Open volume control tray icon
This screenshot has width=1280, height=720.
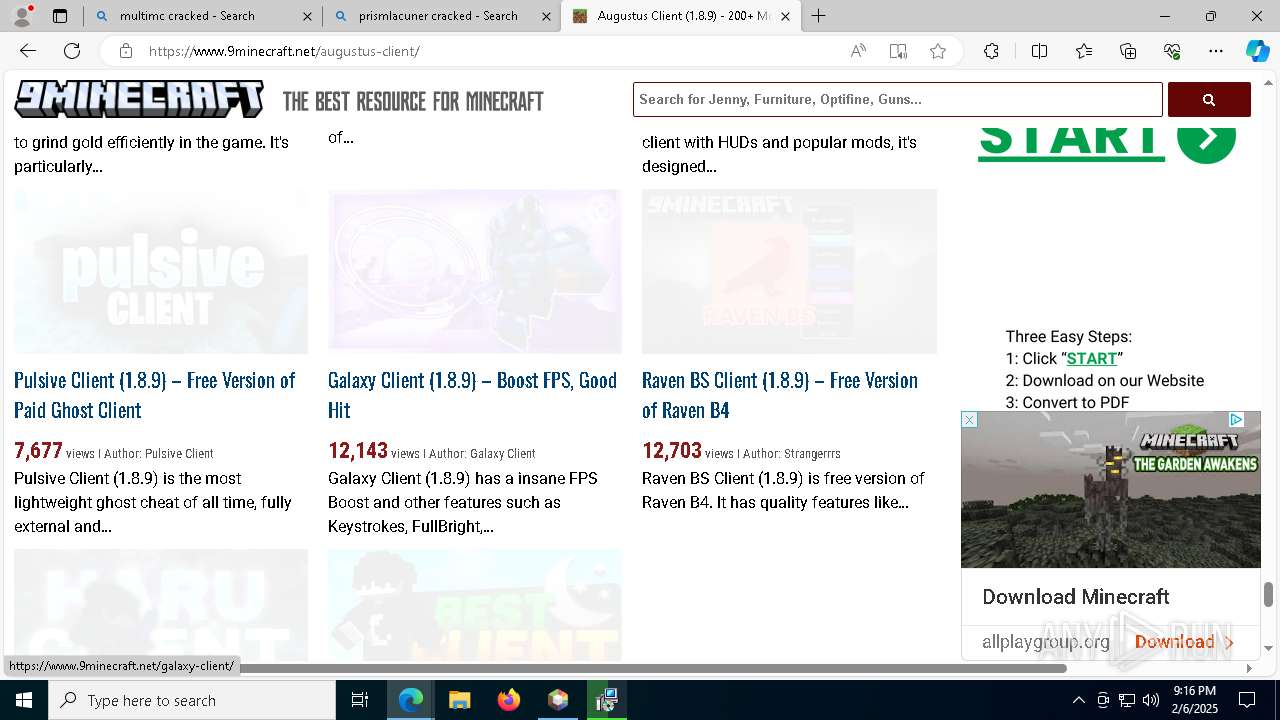pos(1151,700)
